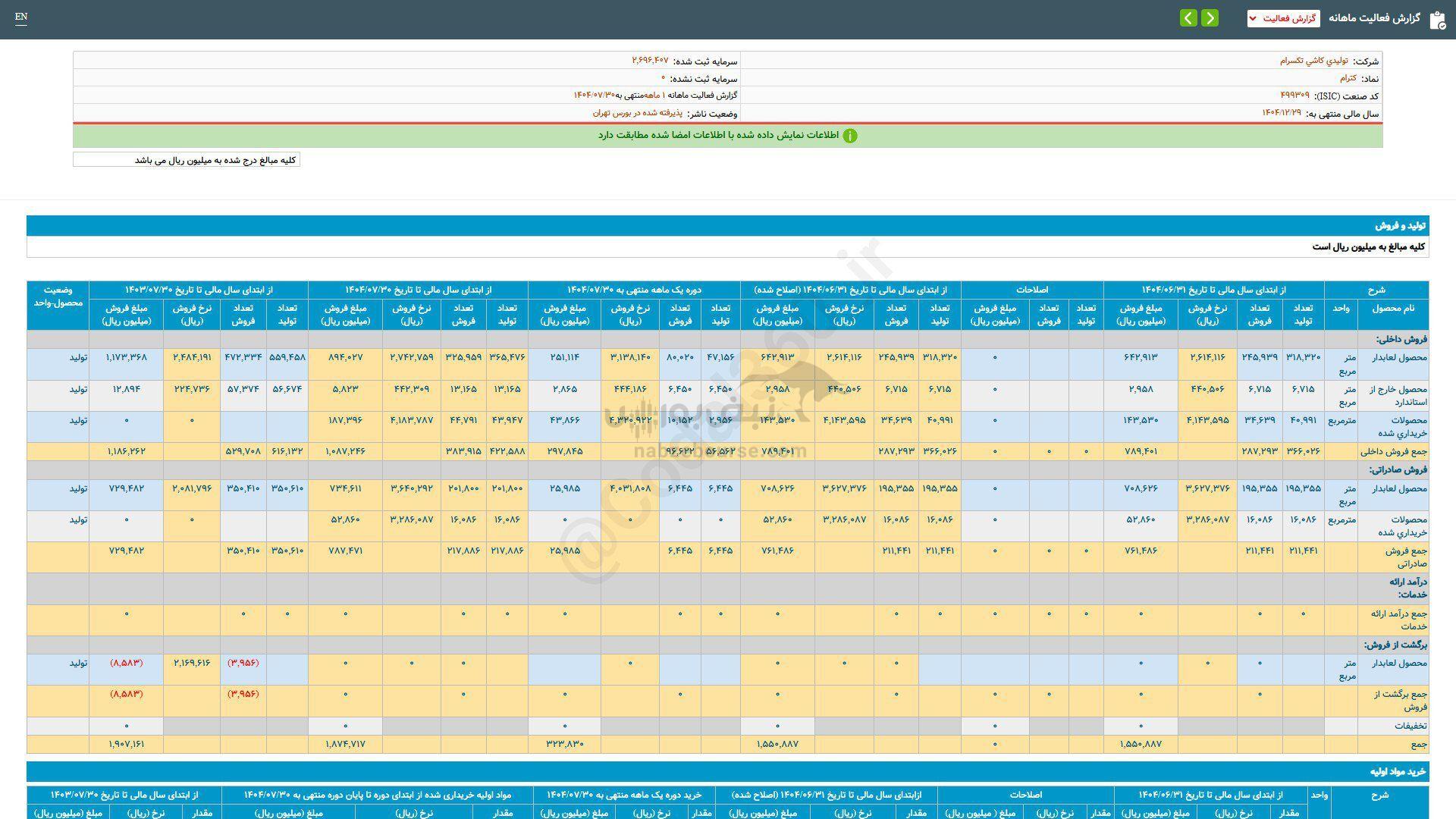Viewport: 1456px width, 819px height.
Task: Select the خرید مواد اولیه section header
Action: point(1398,772)
